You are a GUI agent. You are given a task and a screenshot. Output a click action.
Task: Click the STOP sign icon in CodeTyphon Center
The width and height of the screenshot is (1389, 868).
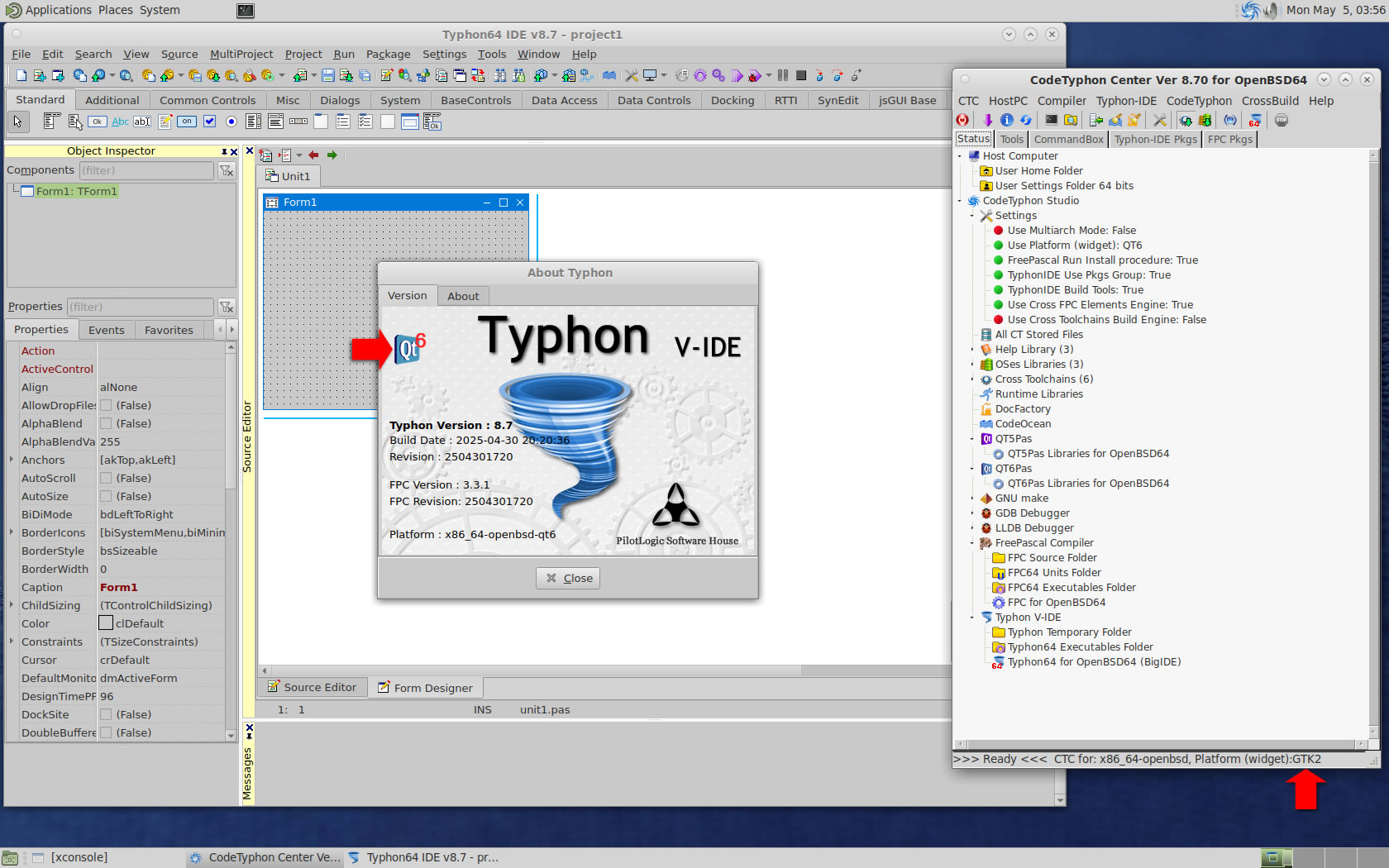1282,120
